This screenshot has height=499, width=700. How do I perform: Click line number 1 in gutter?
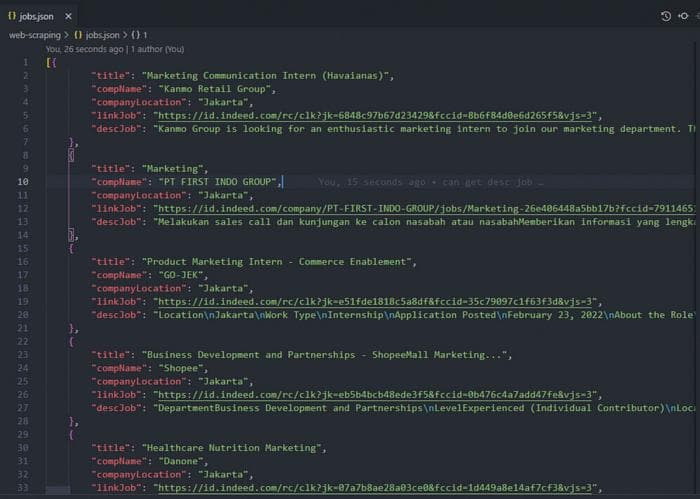pyautogui.click(x=25, y=62)
